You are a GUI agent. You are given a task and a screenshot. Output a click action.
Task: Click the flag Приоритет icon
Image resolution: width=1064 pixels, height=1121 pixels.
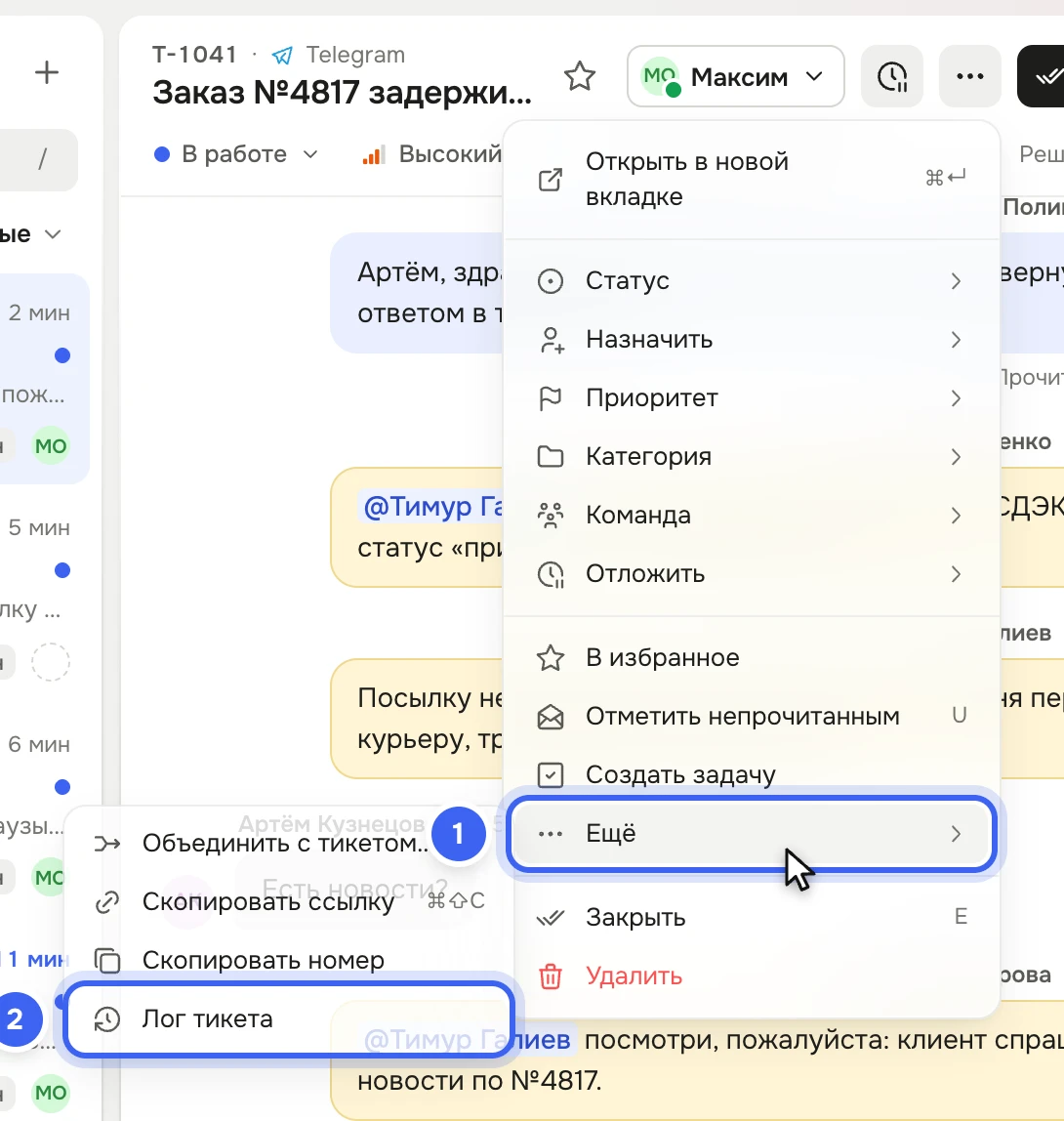click(x=551, y=398)
